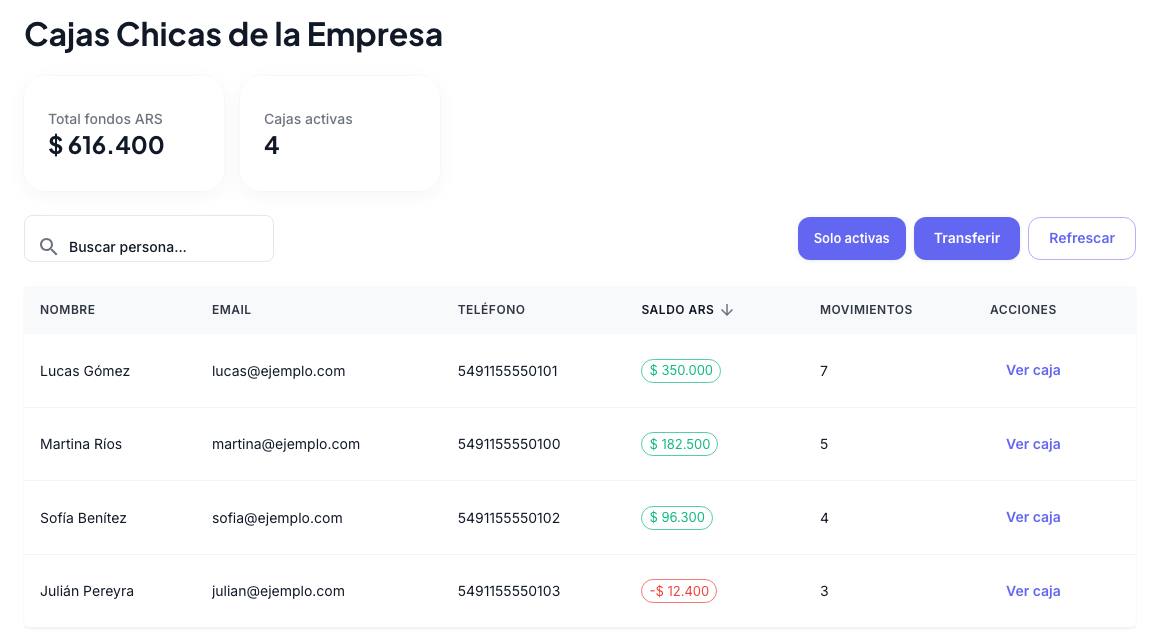The image size is (1160, 640).
Task: Click the email sofia@ejemplo.com
Action: click(277, 518)
